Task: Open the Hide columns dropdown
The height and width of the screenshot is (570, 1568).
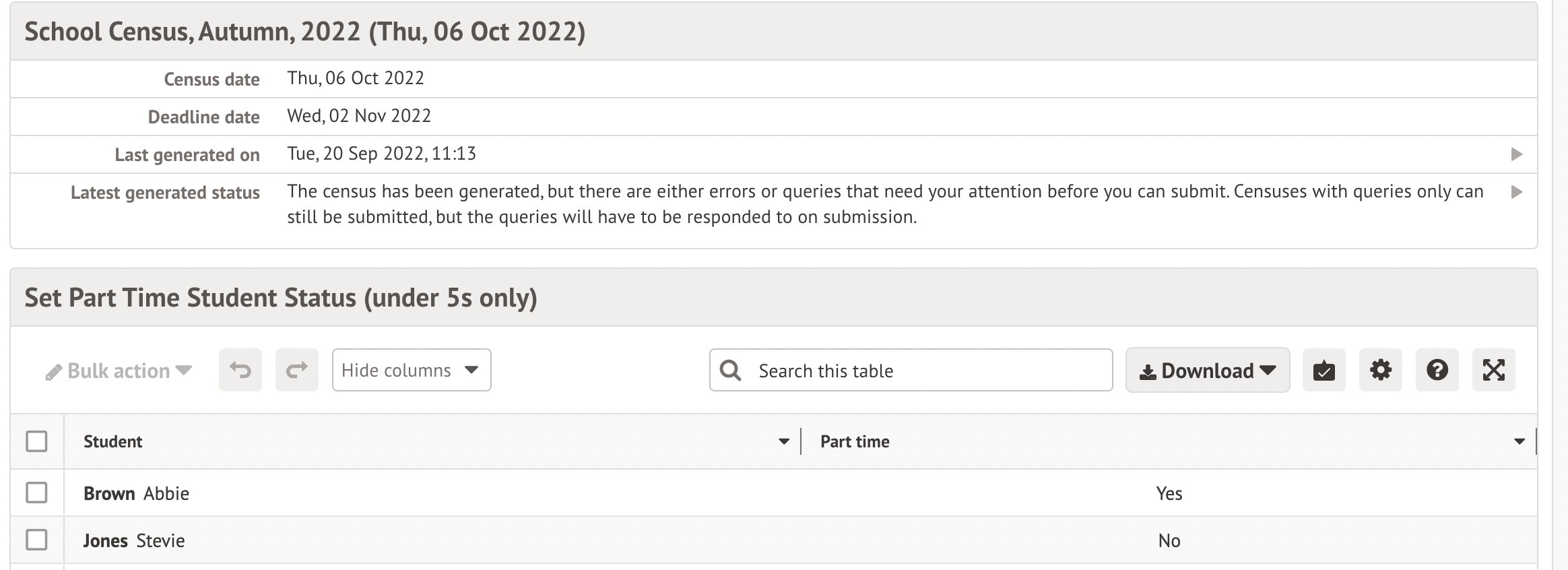Action: tap(412, 370)
